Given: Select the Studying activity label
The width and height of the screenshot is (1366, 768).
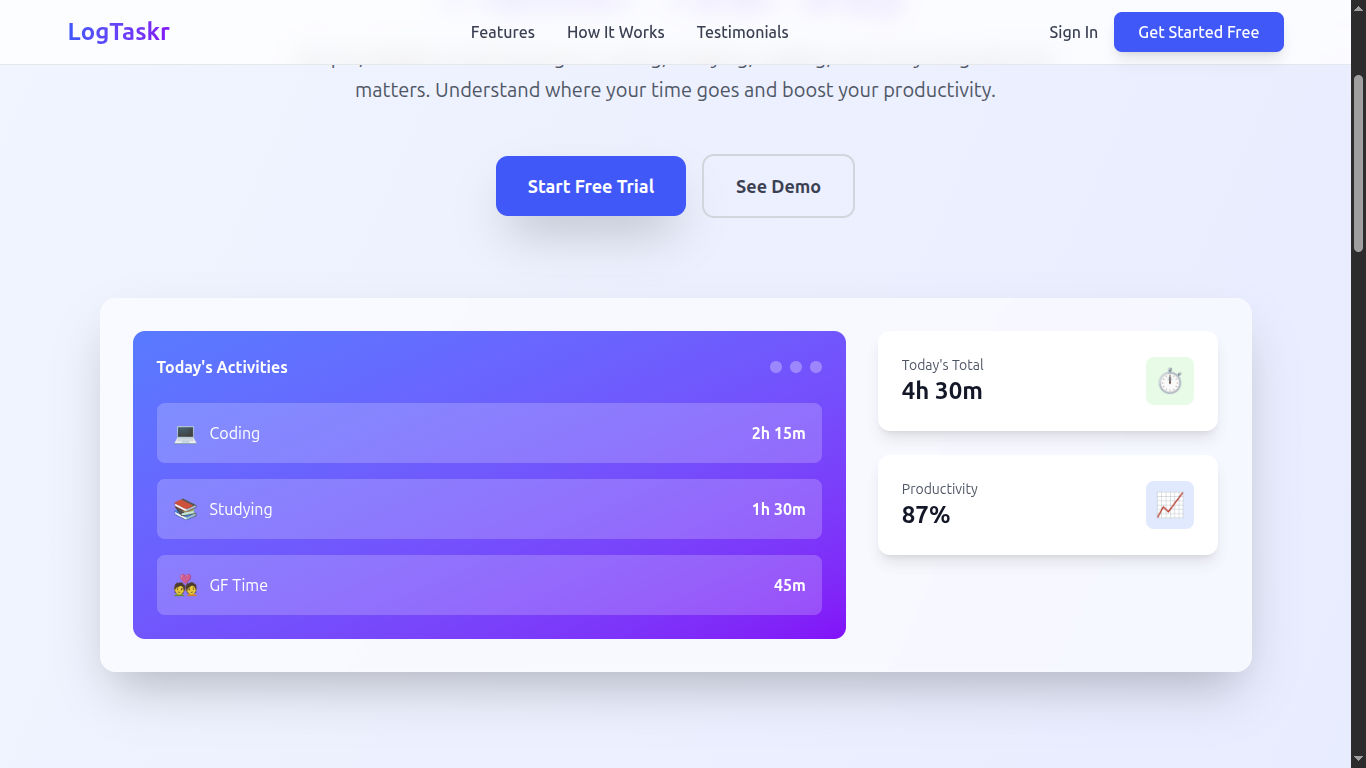Looking at the screenshot, I should [241, 509].
